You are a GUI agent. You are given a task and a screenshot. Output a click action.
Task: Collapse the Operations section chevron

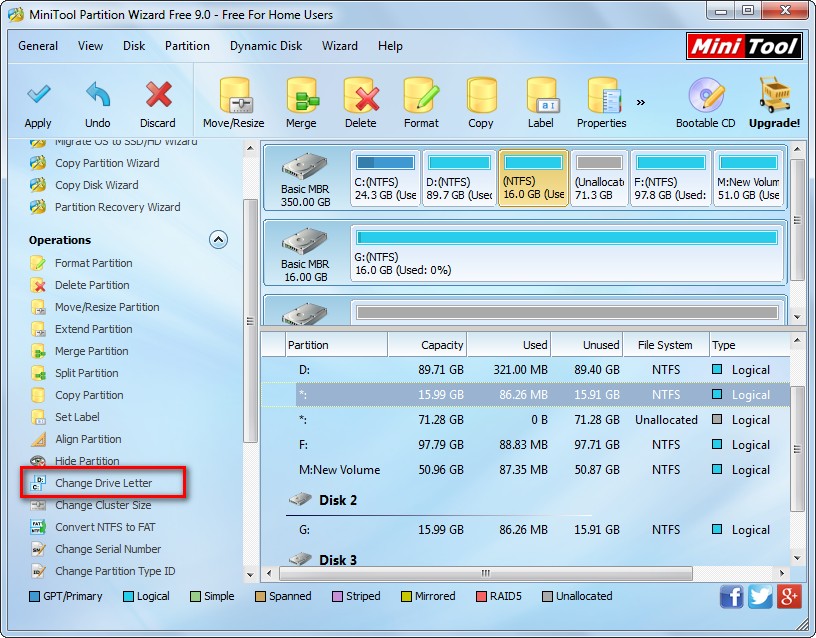[x=219, y=240]
